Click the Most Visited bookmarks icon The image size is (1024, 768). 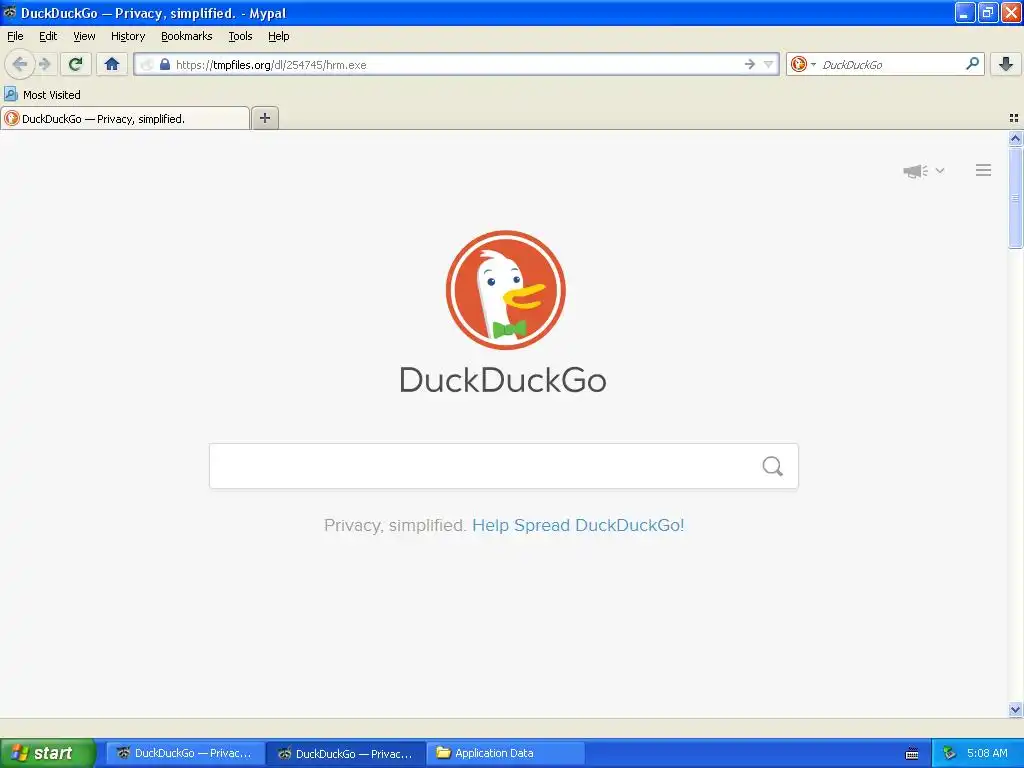10,94
